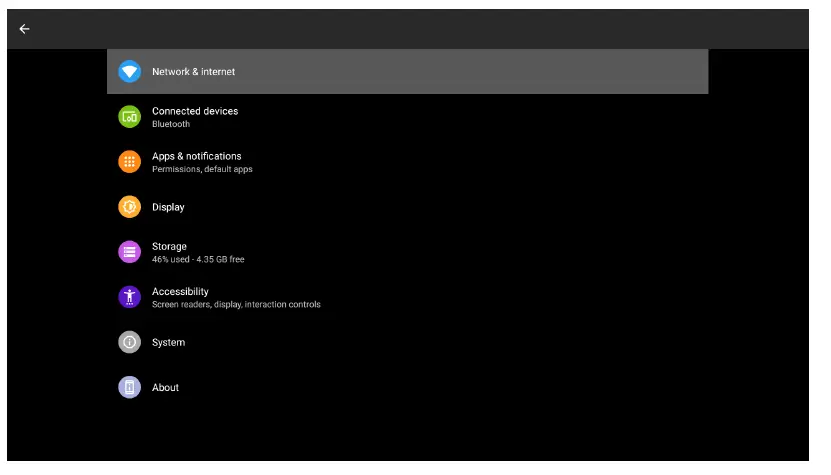Click the orange Apps grid icon

[129, 162]
